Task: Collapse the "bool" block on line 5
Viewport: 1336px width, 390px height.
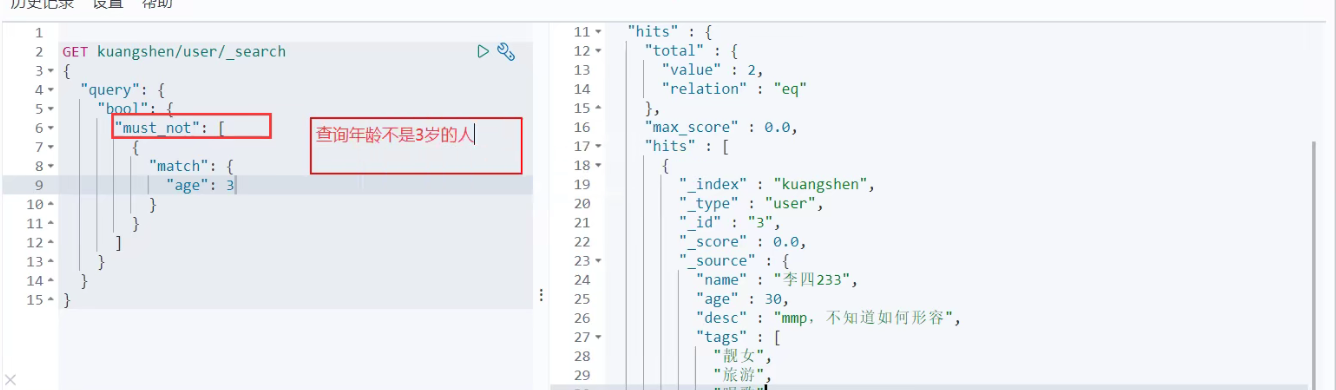Action: click(x=50, y=109)
